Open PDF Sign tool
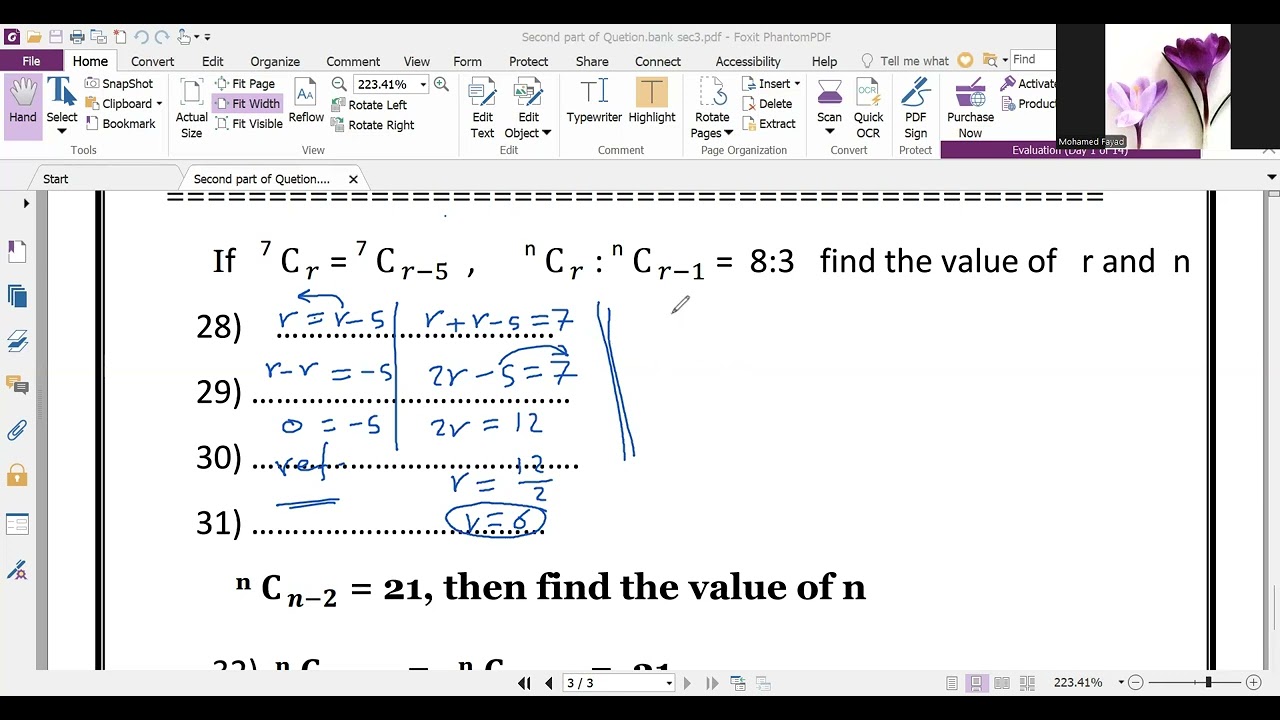1280x720 pixels. coord(916,108)
